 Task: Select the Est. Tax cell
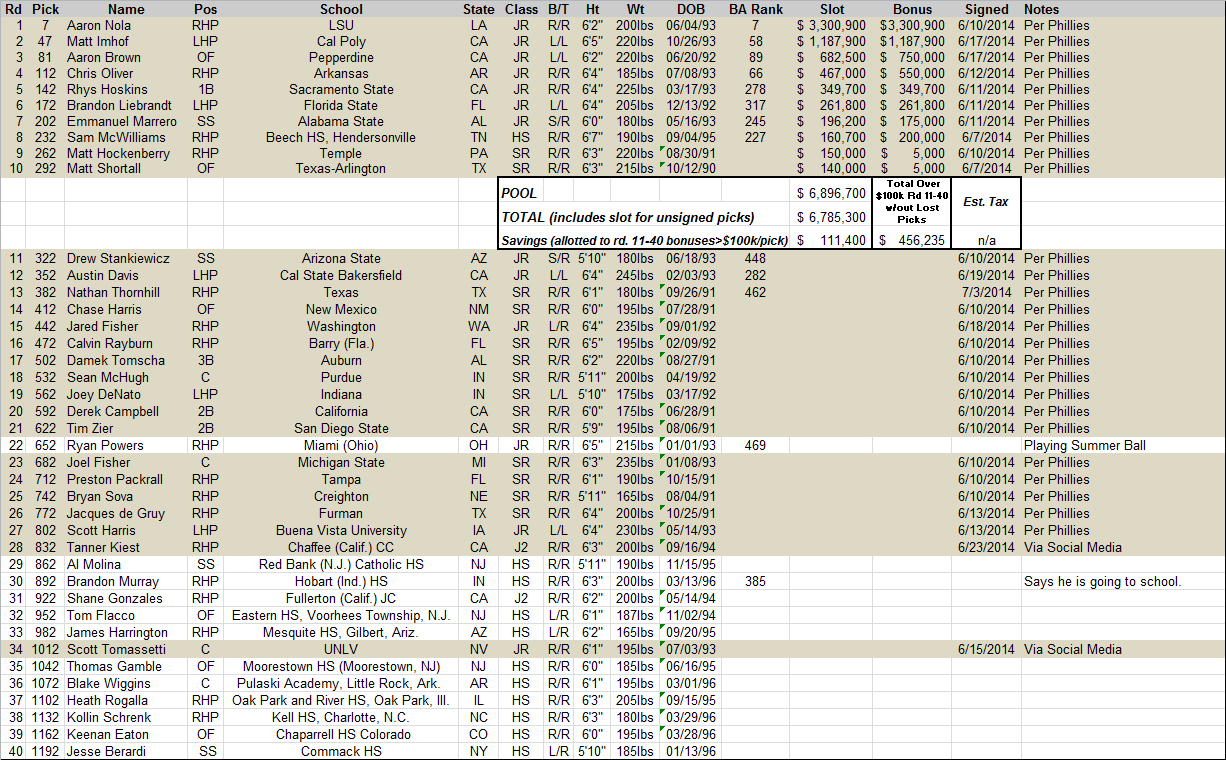click(x=986, y=202)
